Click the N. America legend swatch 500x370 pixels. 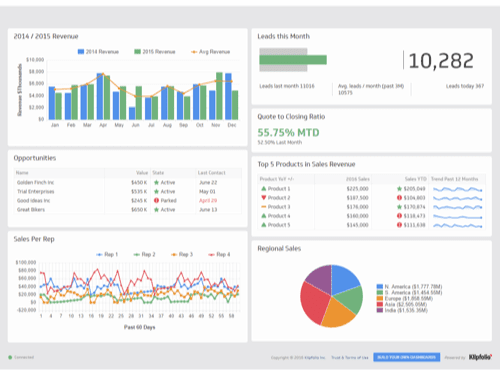click(380, 287)
